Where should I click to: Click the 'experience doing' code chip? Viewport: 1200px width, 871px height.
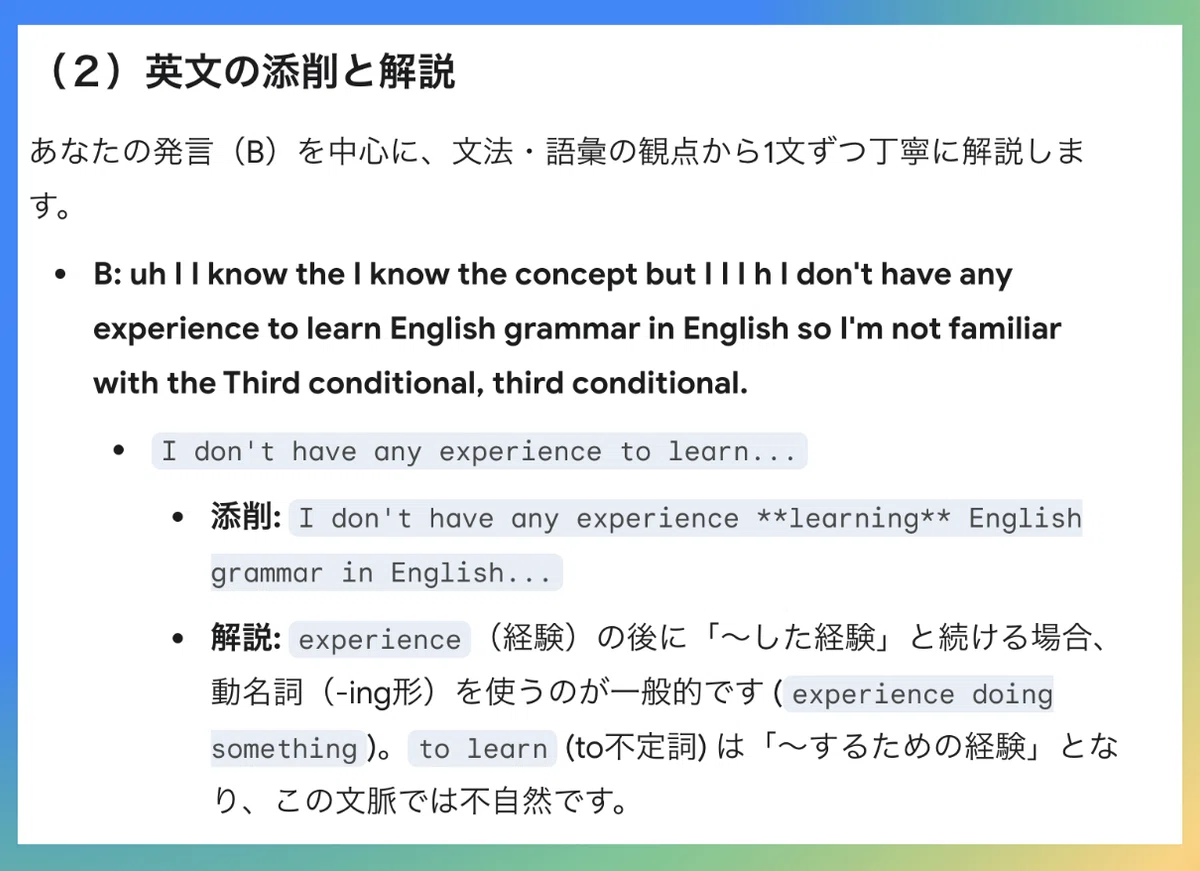coord(922,694)
